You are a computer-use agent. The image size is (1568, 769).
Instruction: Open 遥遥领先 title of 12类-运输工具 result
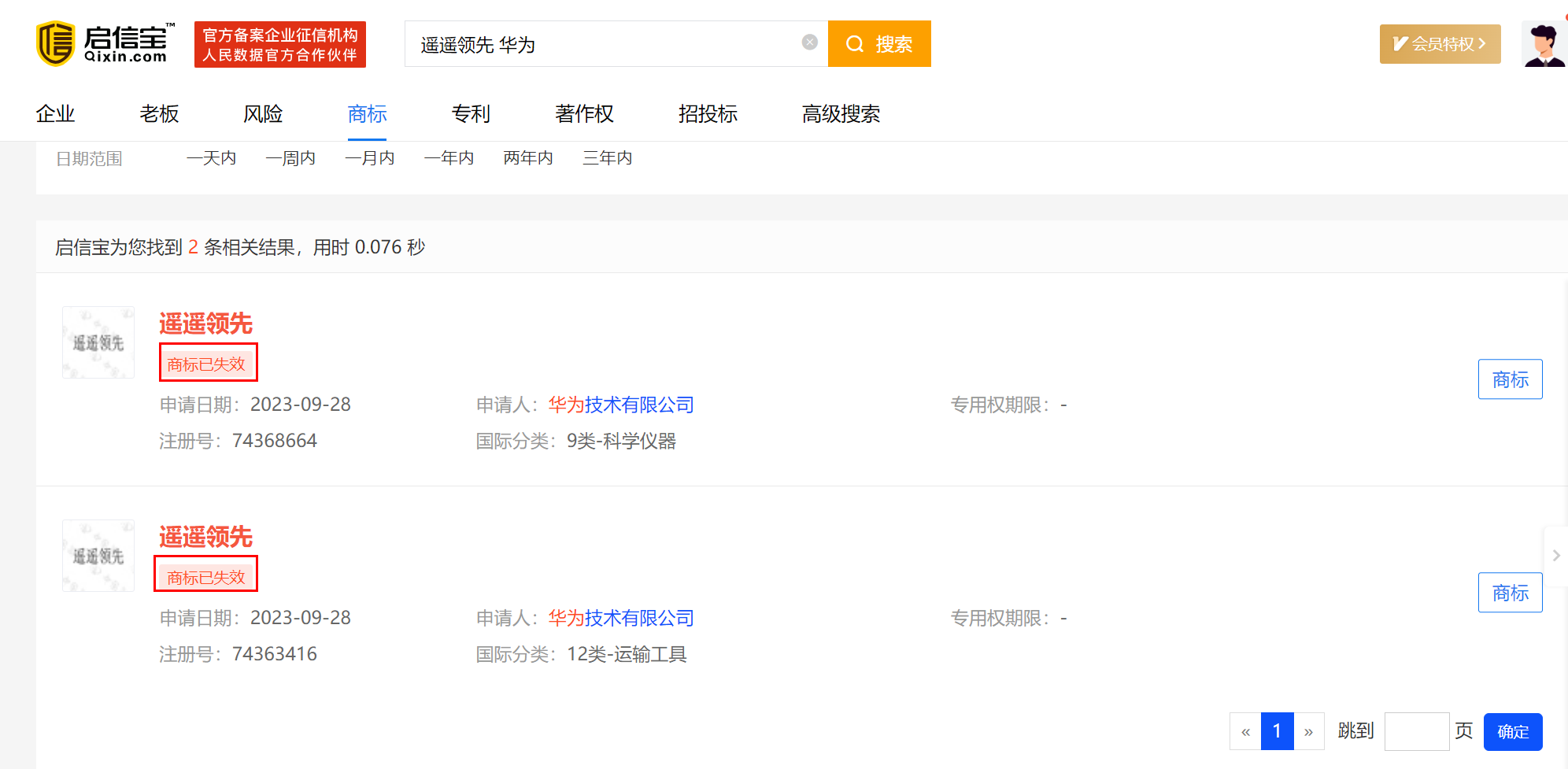[205, 537]
